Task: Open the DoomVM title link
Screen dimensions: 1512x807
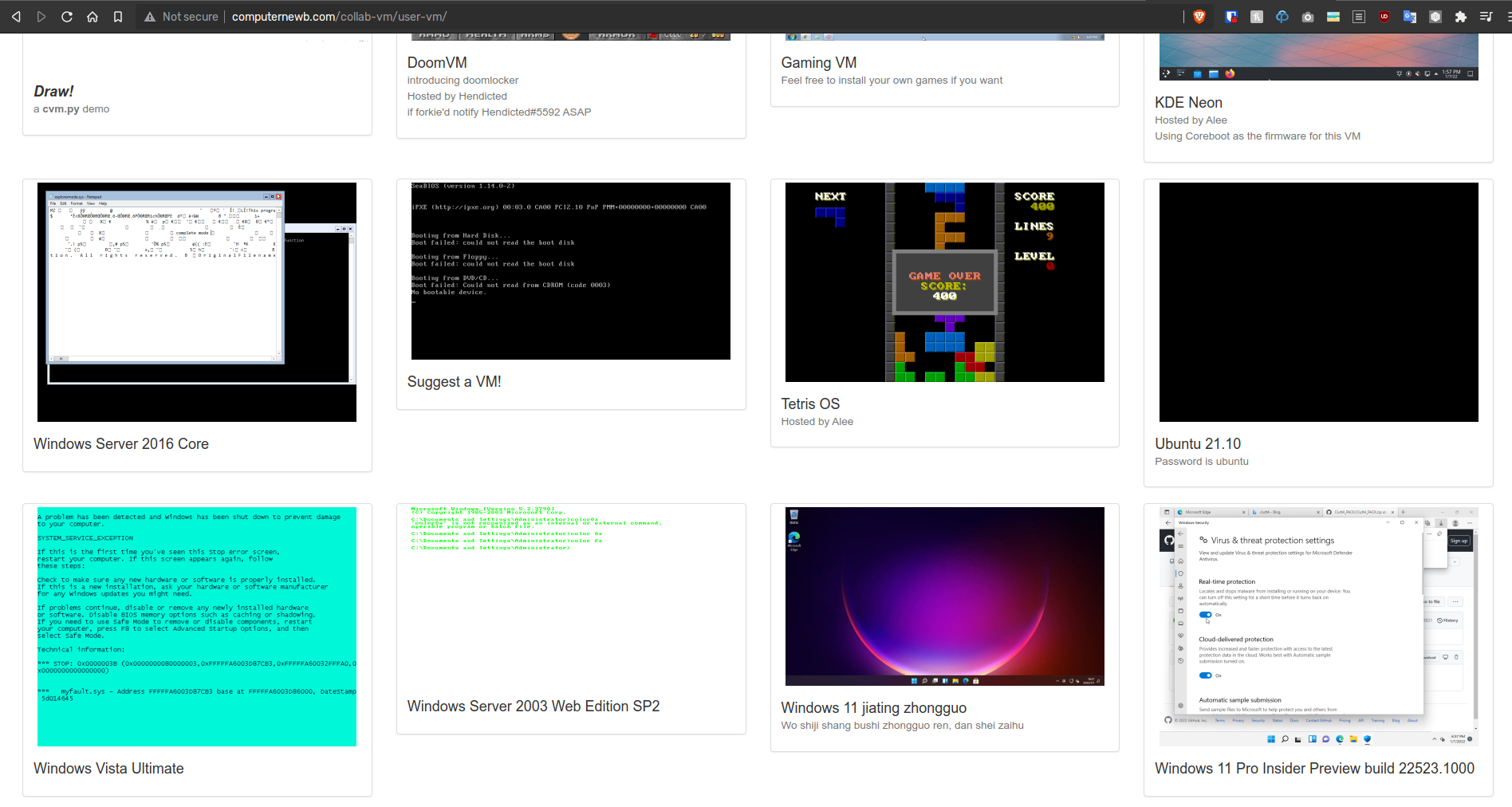Action: click(437, 63)
